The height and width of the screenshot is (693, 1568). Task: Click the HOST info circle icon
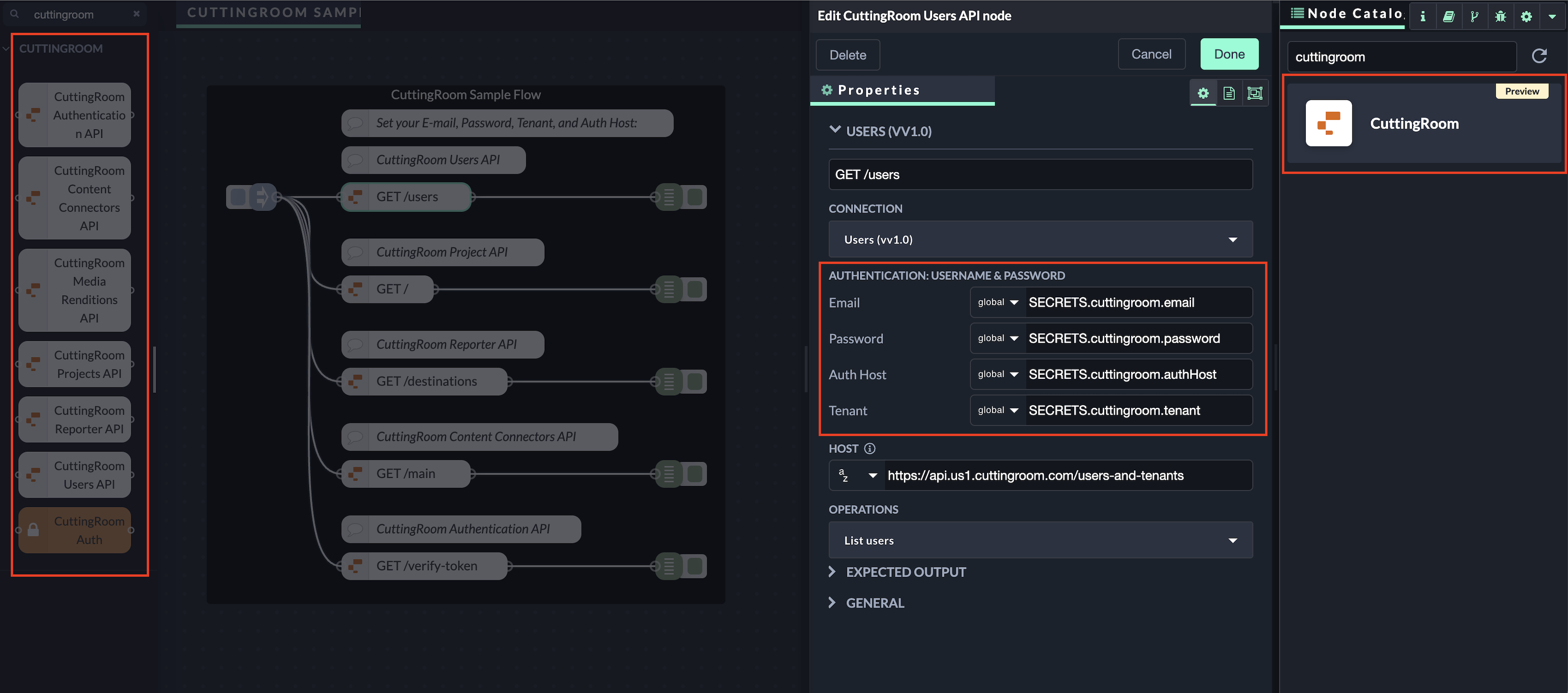click(x=870, y=448)
